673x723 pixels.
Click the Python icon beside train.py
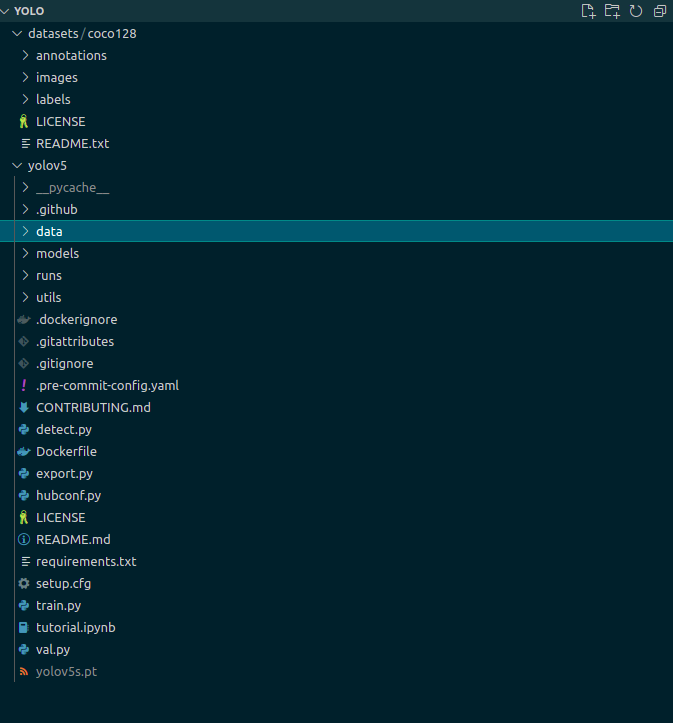(x=24, y=605)
